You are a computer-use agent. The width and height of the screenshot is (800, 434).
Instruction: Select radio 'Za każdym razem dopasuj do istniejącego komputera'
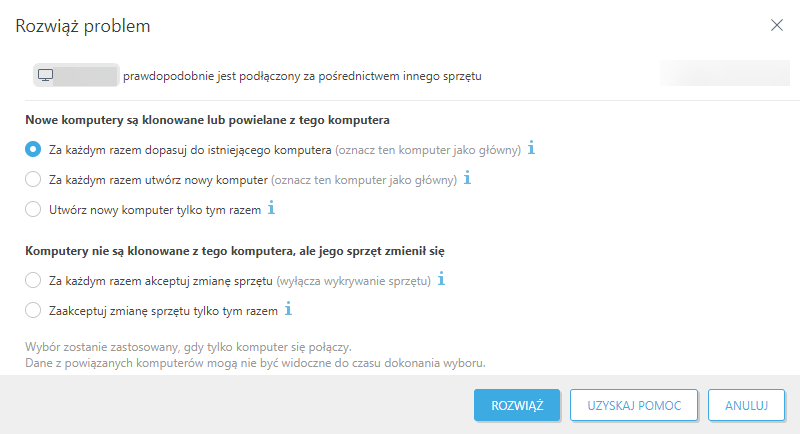34,150
